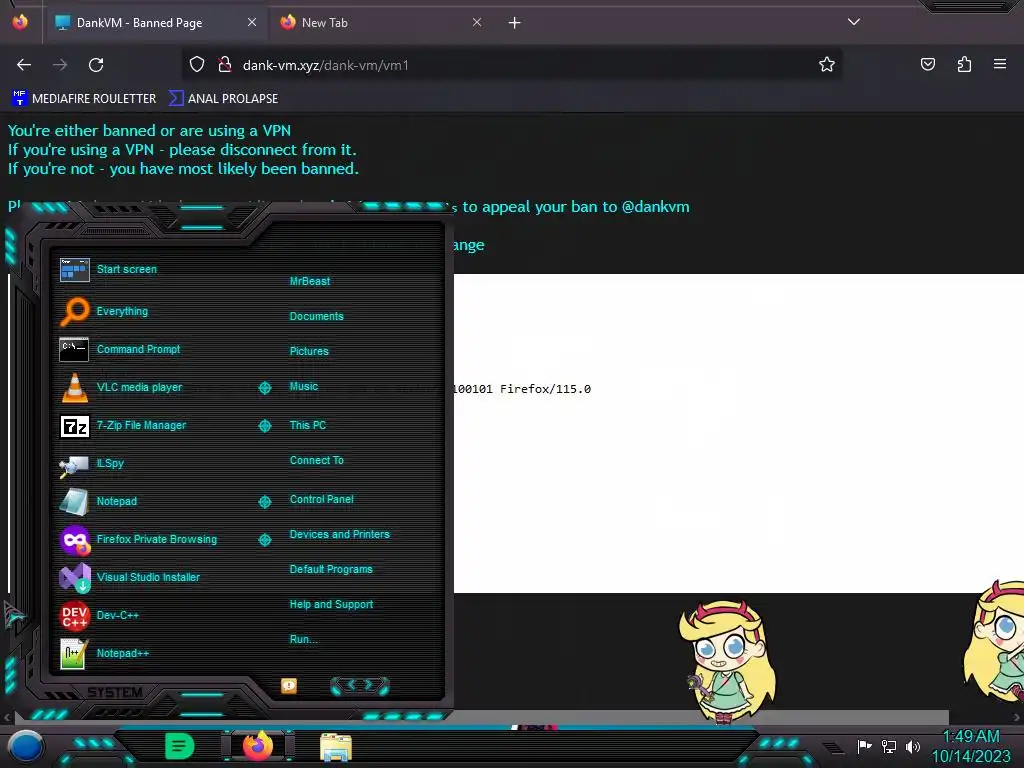Open the taskbar clock and date

pyautogui.click(x=971, y=746)
